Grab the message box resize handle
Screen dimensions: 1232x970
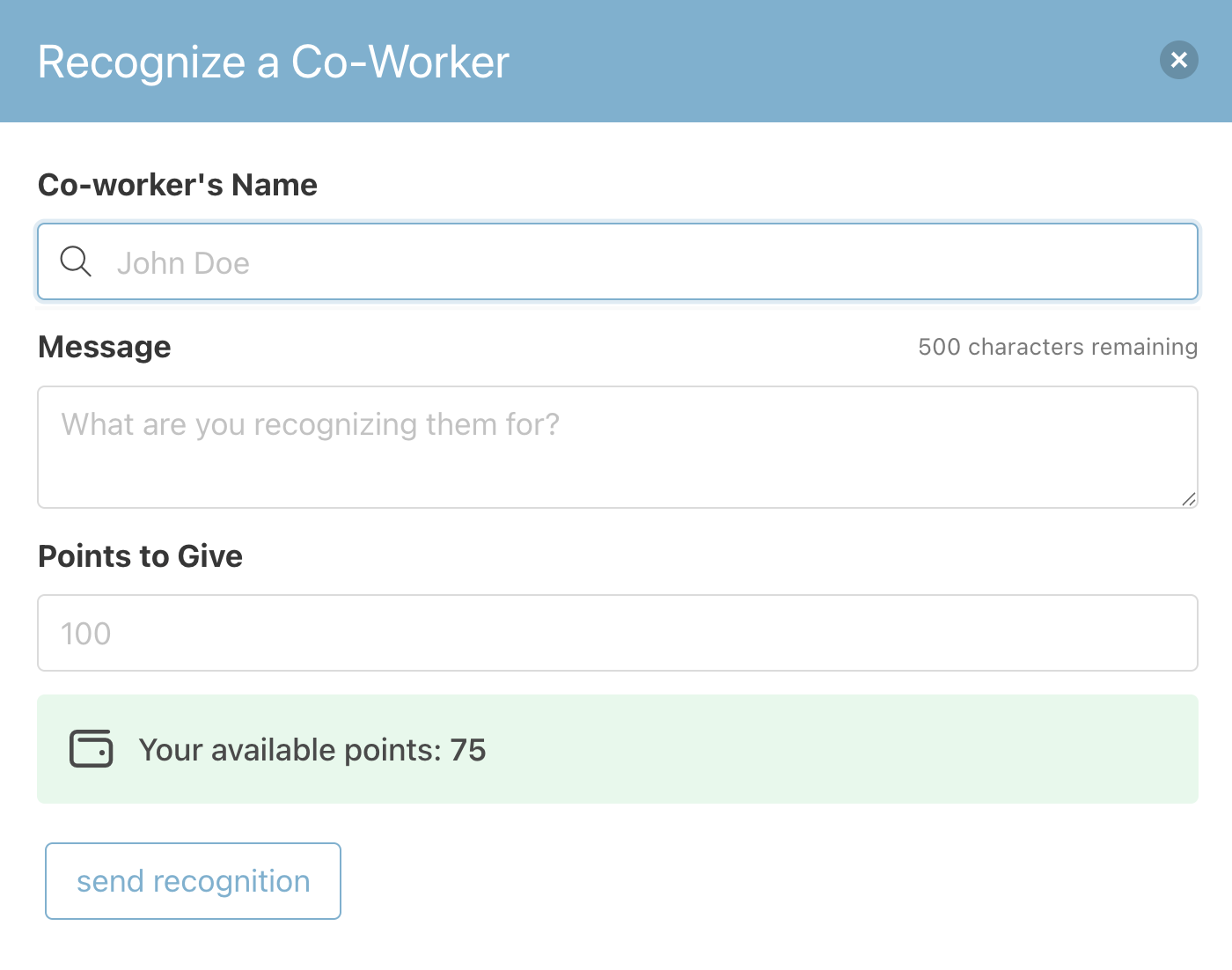[1189, 499]
